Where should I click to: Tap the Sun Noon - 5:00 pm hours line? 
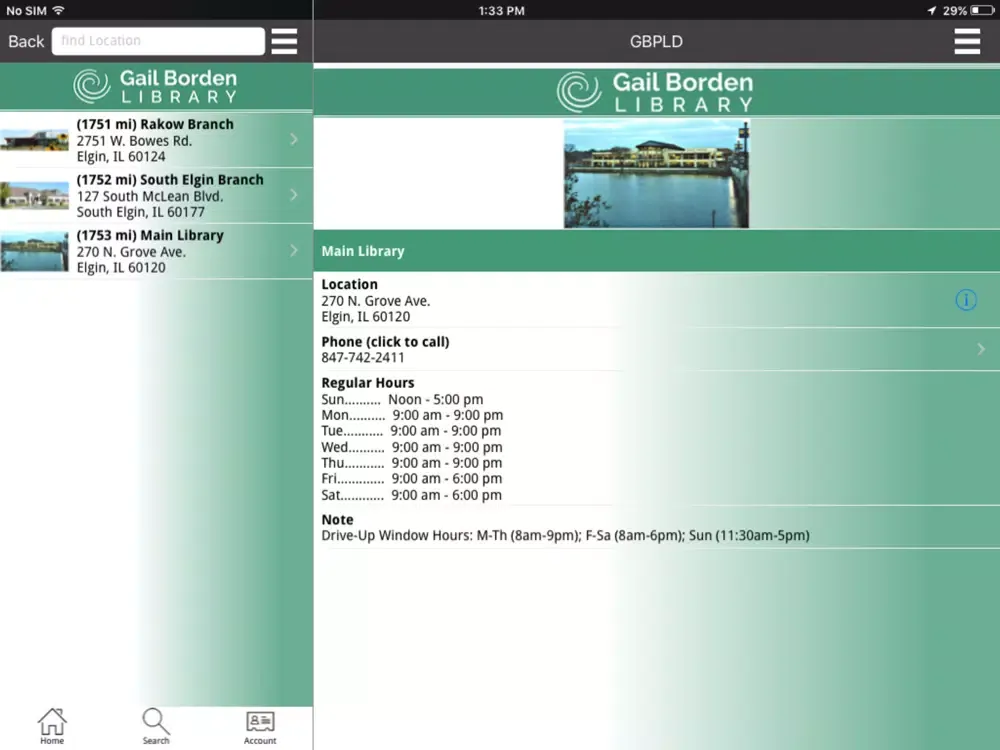coord(402,400)
